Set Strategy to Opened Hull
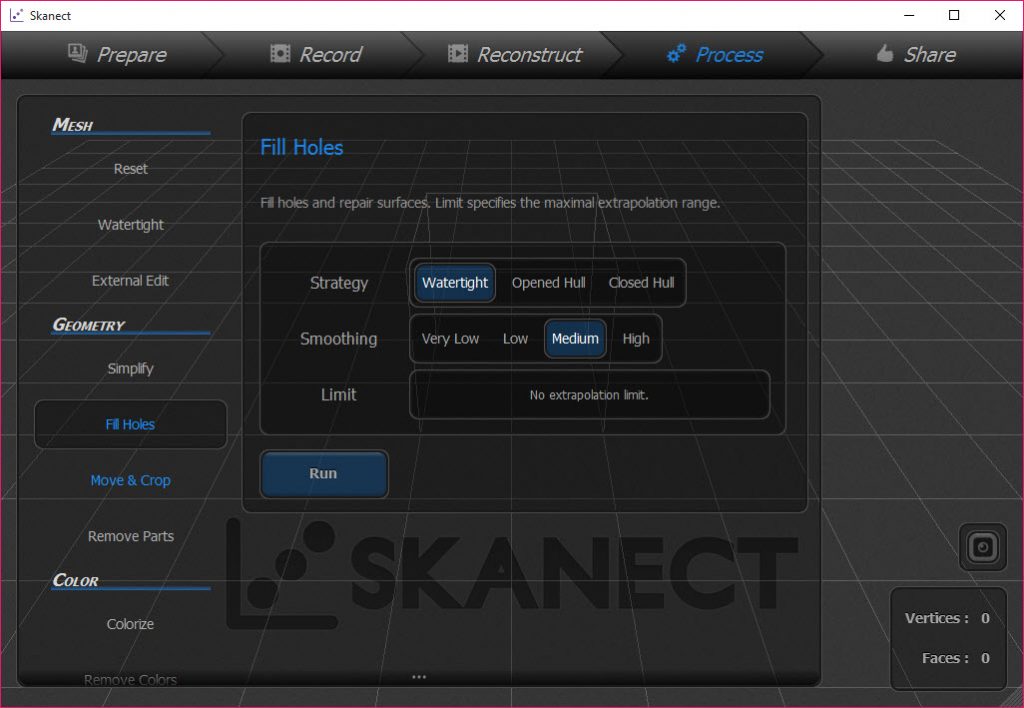The width and height of the screenshot is (1024, 708). (549, 283)
